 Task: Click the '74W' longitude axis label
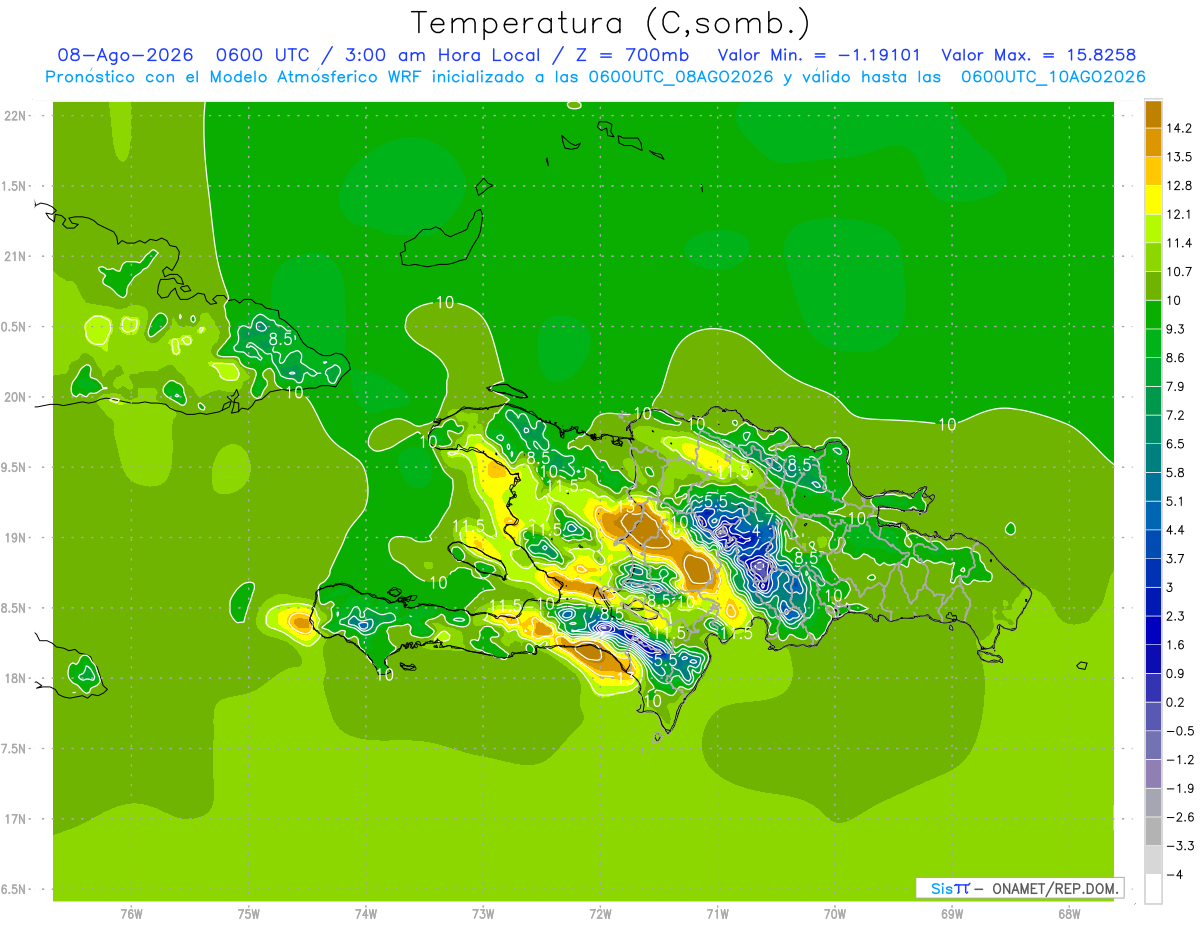[366, 915]
